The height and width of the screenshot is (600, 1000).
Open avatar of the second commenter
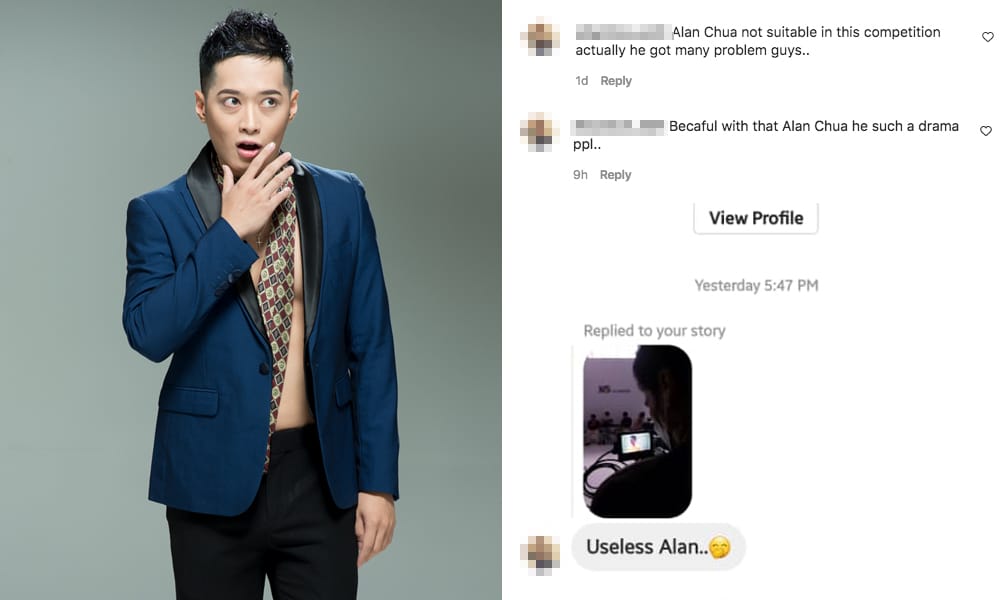[x=540, y=132]
